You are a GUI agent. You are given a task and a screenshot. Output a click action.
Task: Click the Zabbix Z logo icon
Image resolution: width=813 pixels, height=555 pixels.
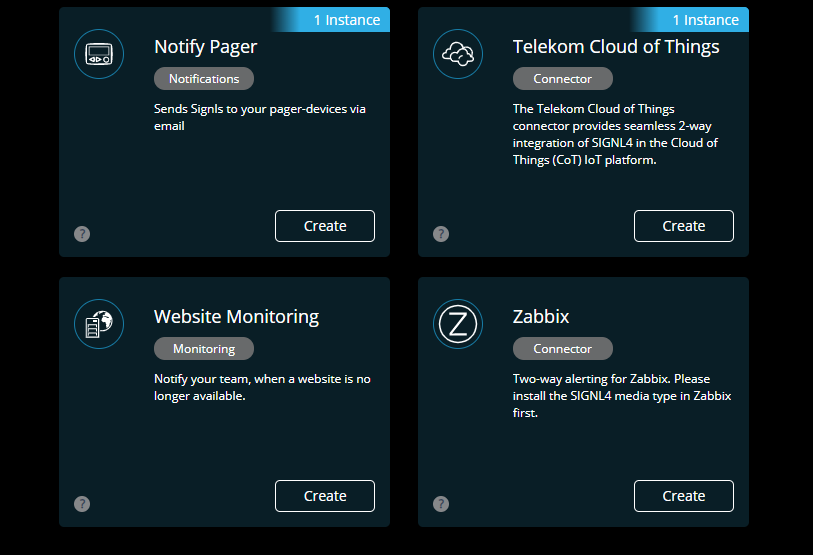[x=458, y=324]
